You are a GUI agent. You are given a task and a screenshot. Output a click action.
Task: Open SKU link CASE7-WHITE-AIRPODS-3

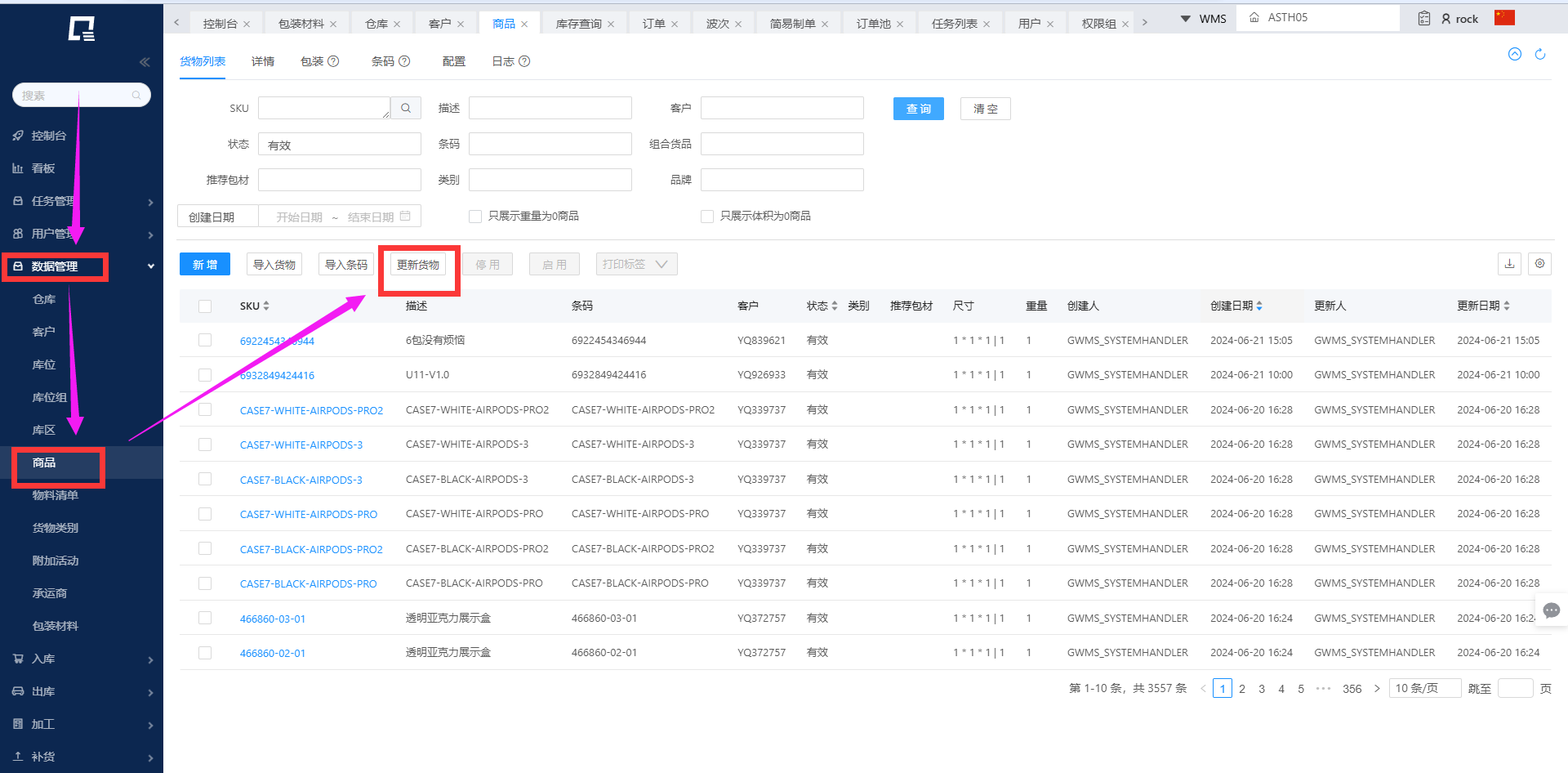click(301, 445)
